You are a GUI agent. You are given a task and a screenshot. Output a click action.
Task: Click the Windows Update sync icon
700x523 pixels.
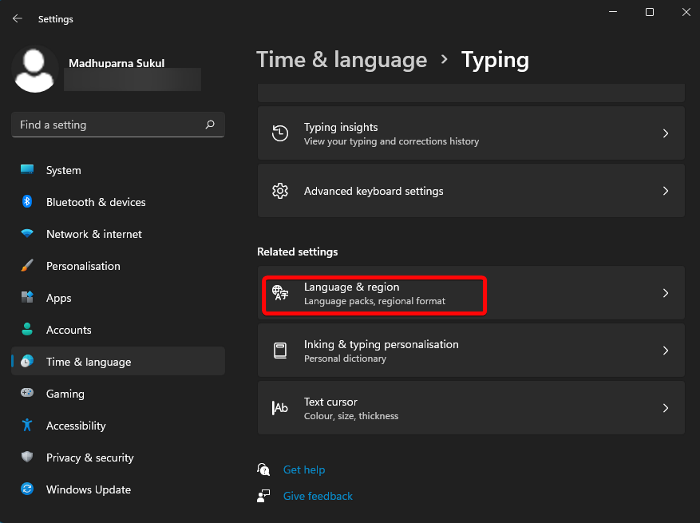[27, 490]
